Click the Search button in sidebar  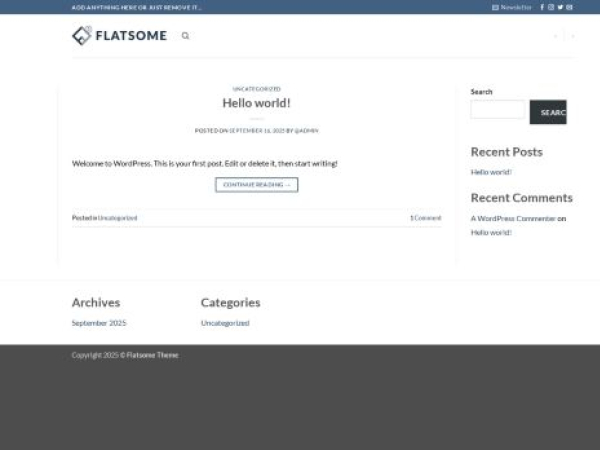tap(548, 112)
